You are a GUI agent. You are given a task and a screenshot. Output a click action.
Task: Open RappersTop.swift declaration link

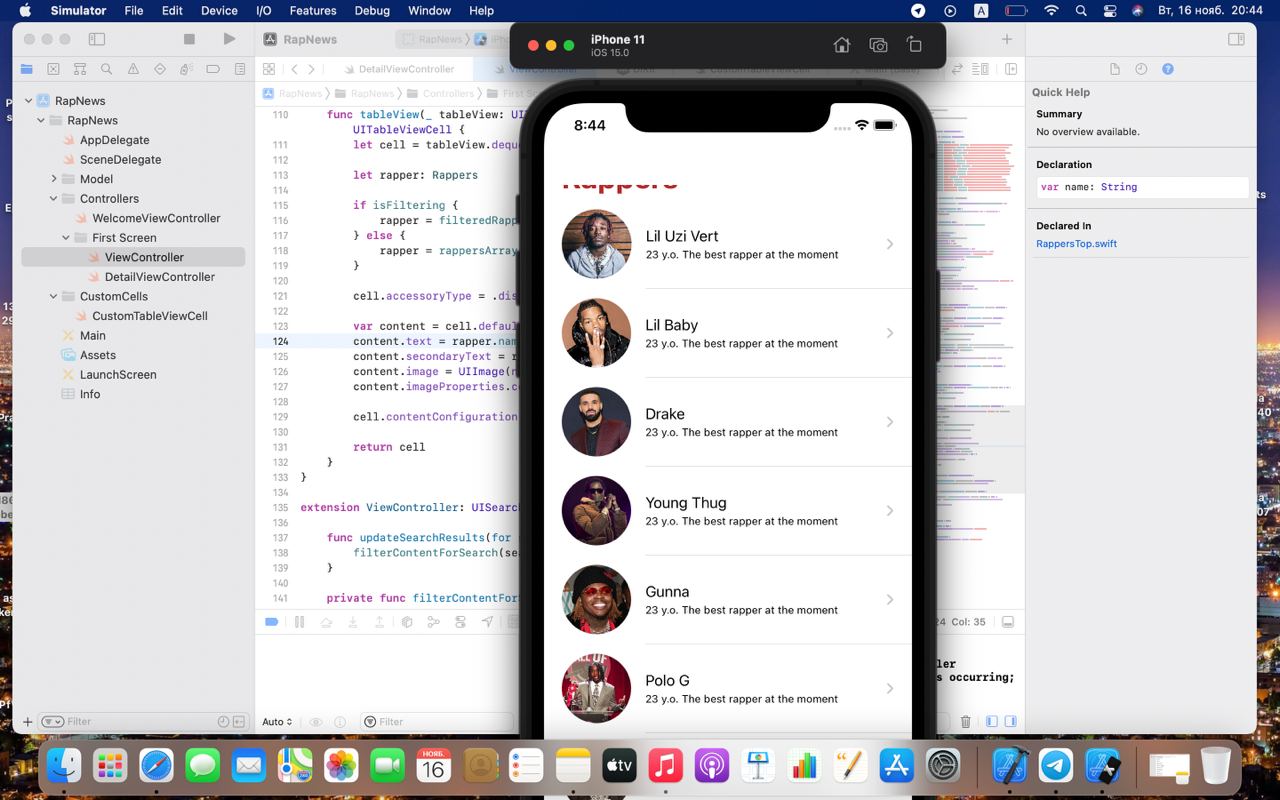click(1076, 244)
